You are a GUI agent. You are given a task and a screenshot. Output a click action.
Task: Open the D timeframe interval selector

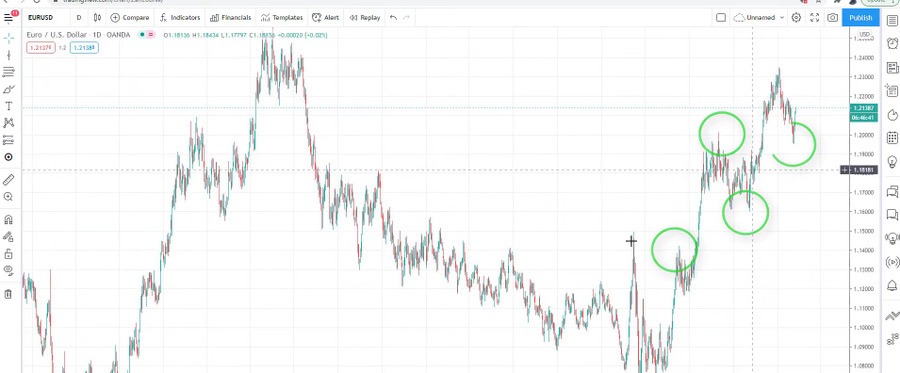(x=79, y=18)
